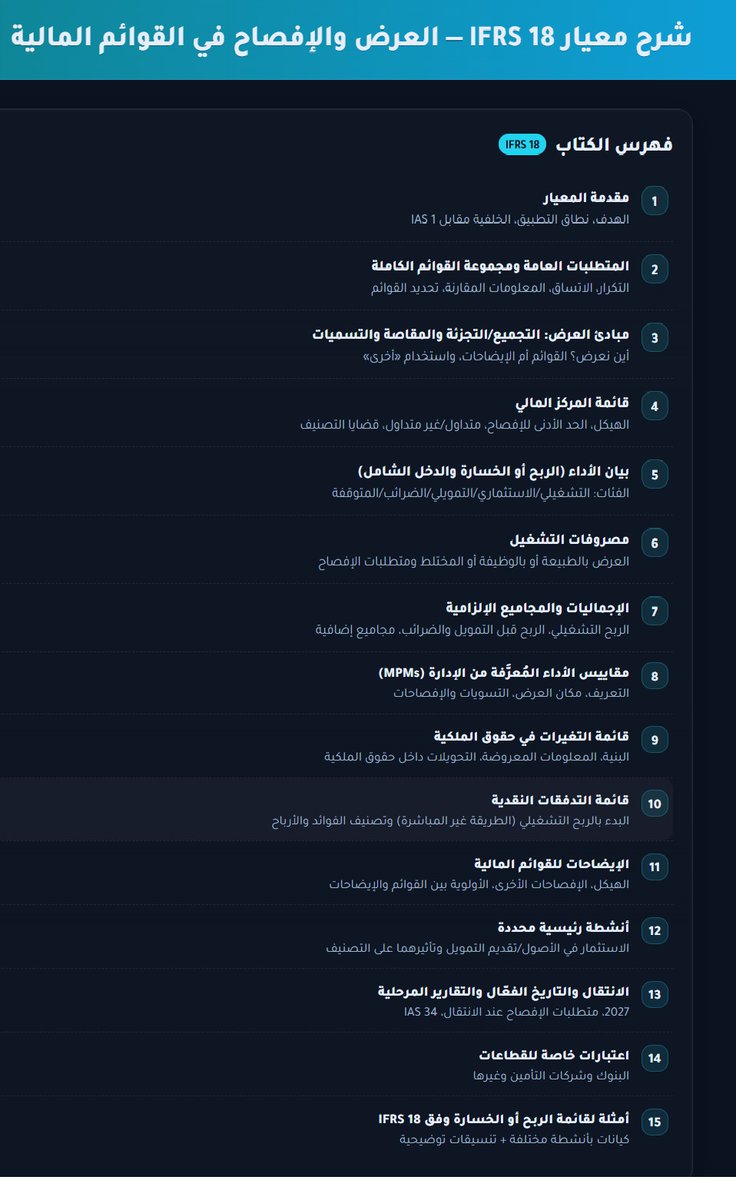
Task: Go to chapter 15 أمثلة لقائمة الربح أو الخسارة
Action: pos(504,1119)
